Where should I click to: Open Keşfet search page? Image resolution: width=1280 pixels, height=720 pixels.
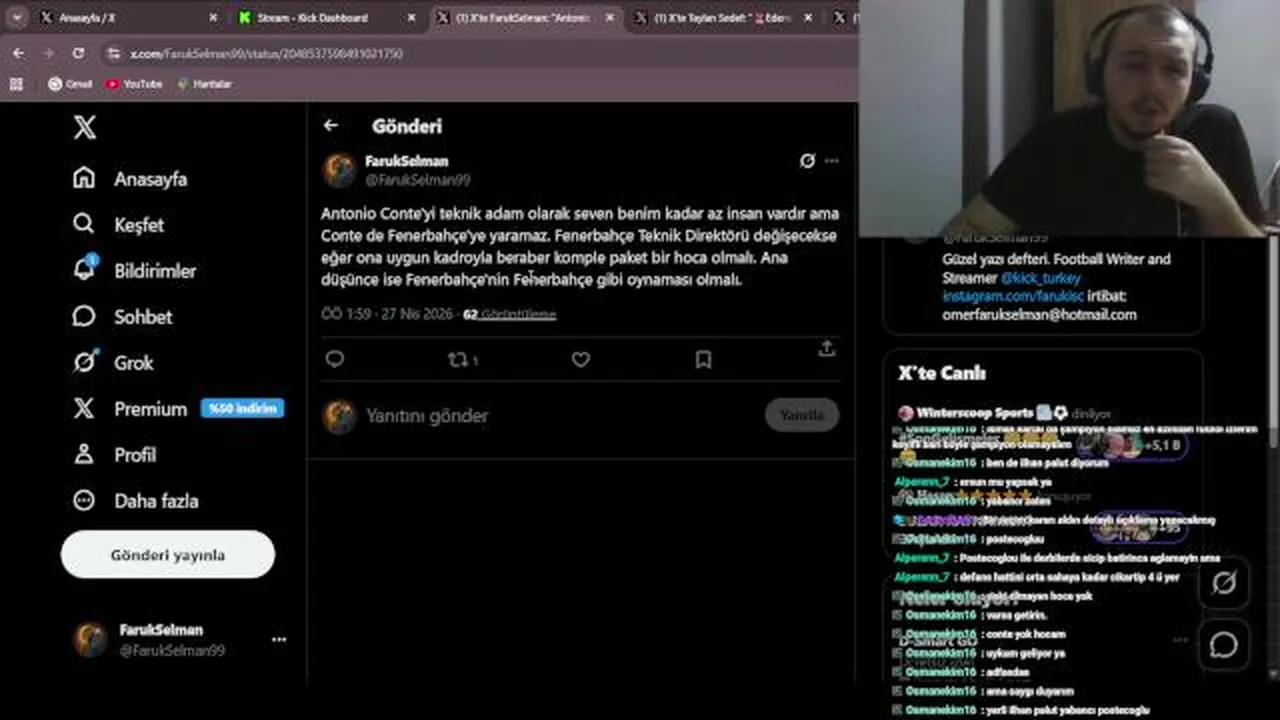[118, 225]
